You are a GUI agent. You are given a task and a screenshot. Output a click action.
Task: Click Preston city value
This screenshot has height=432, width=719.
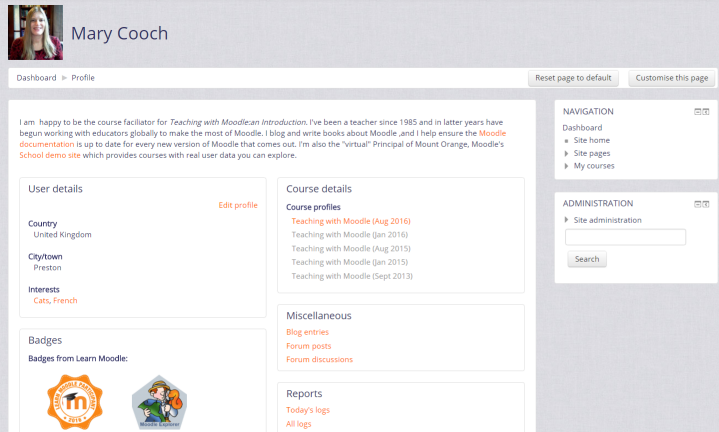coord(47,267)
